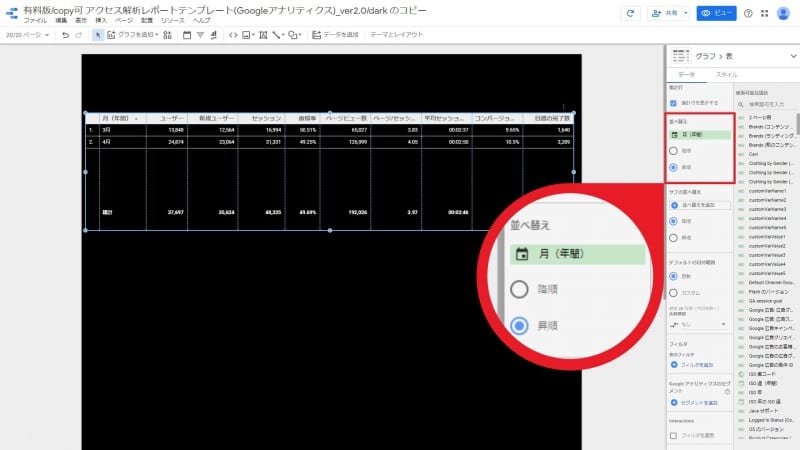Select 降順 radio under 並べ替え
Viewport: 800px width, 450px height.
[x=673, y=151]
